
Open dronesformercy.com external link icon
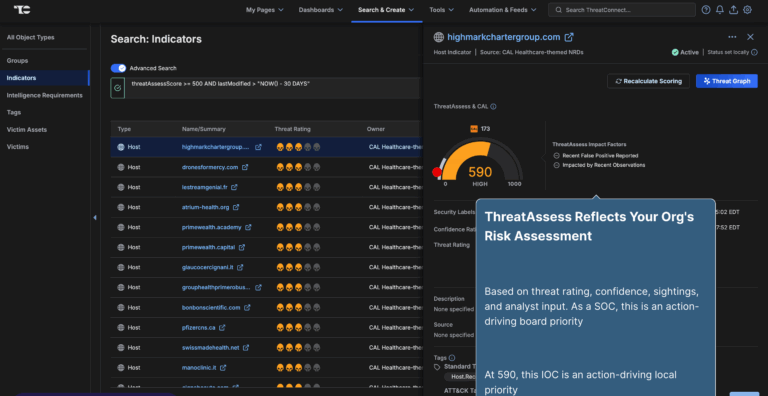(245, 167)
